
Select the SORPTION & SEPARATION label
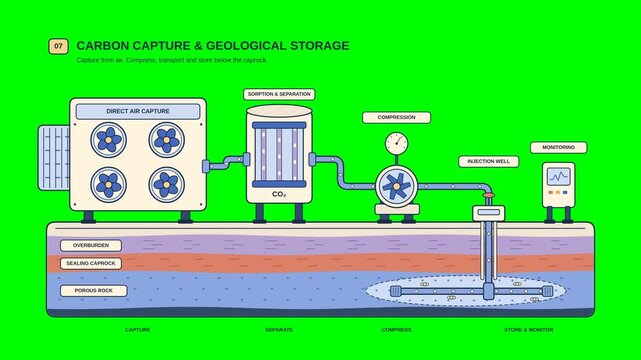pos(279,94)
